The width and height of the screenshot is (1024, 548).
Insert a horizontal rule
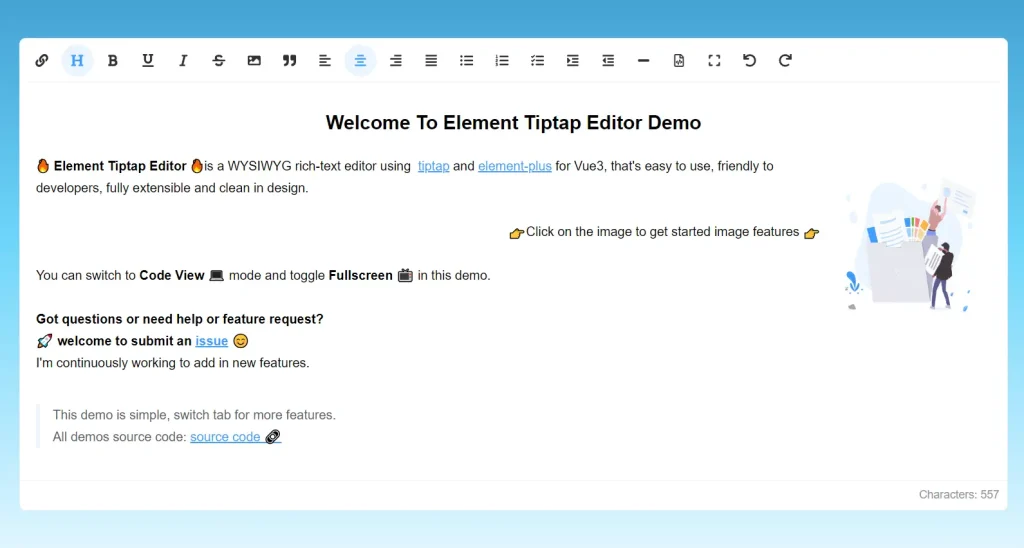[643, 61]
